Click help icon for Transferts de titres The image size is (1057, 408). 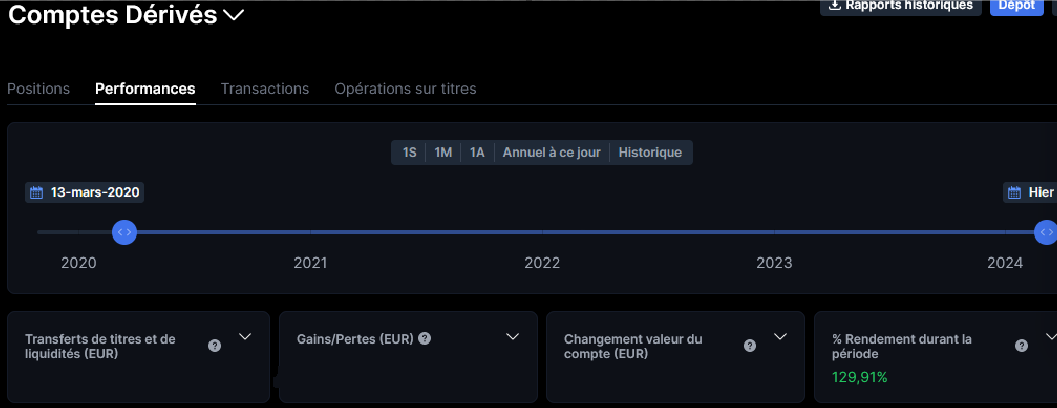[214, 346]
